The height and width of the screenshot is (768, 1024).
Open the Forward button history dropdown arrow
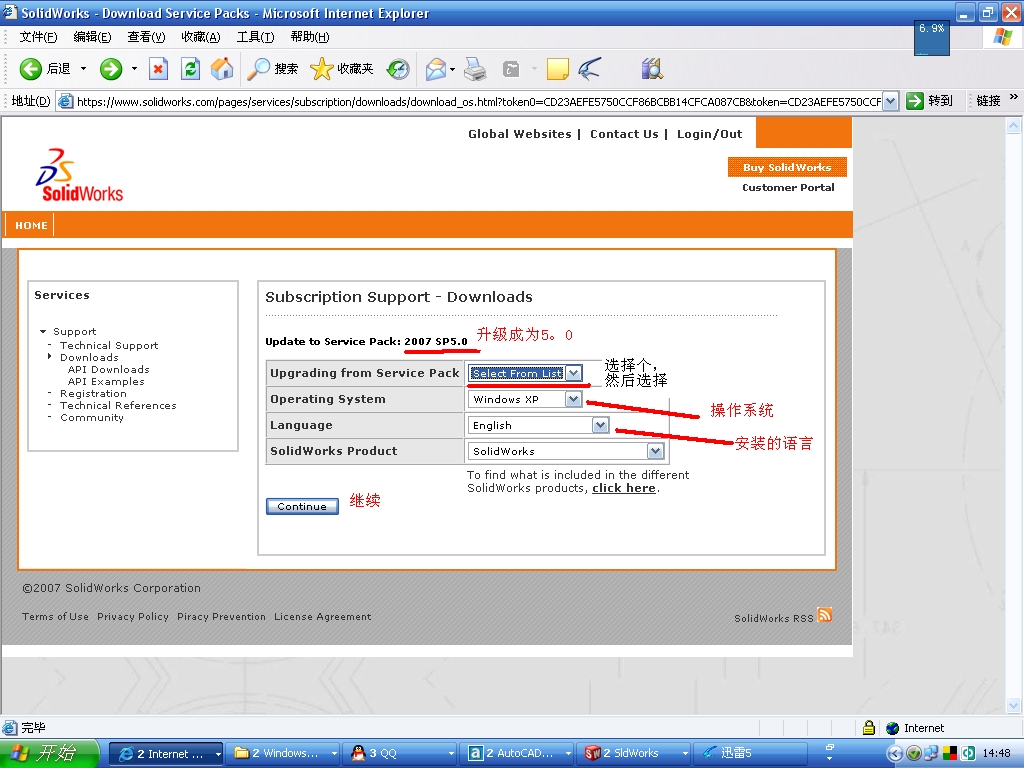[x=134, y=69]
